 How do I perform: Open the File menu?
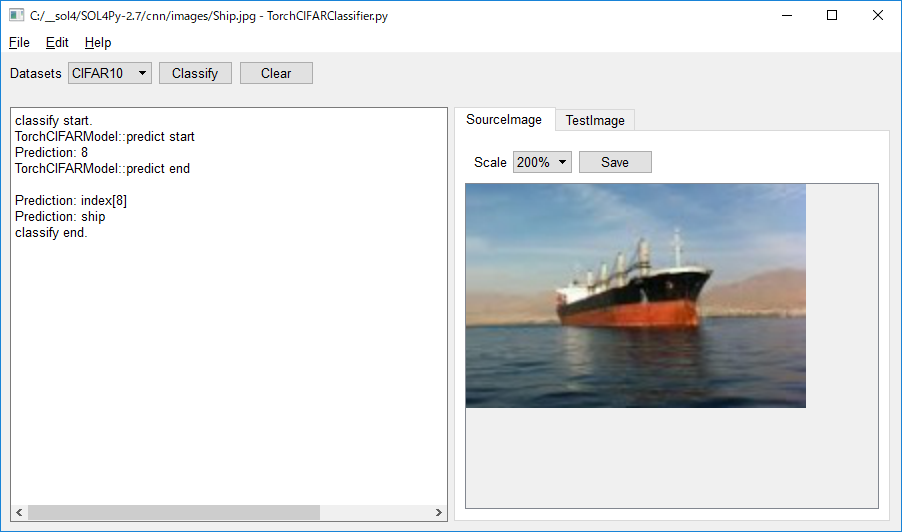[19, 43]
